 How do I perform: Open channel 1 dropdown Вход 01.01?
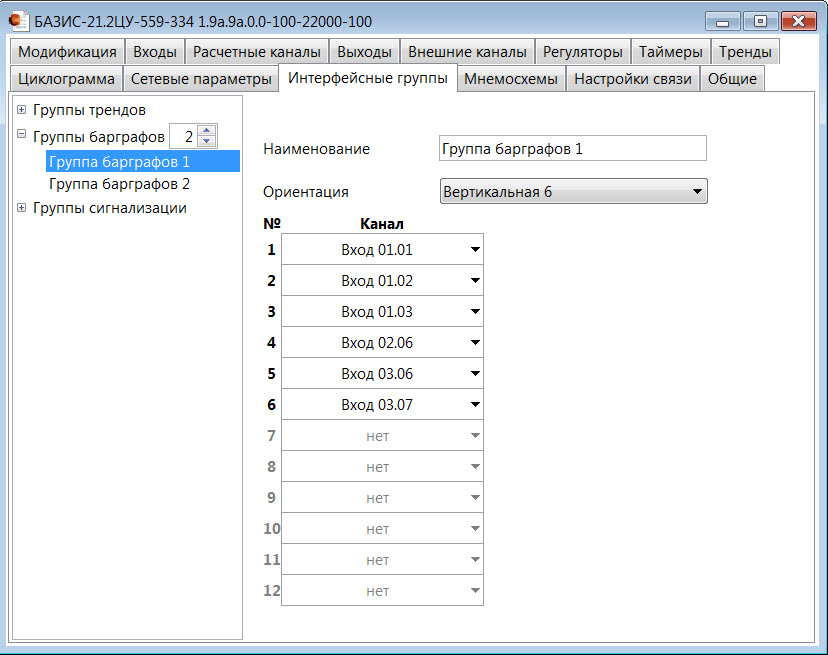pos(382,249)
